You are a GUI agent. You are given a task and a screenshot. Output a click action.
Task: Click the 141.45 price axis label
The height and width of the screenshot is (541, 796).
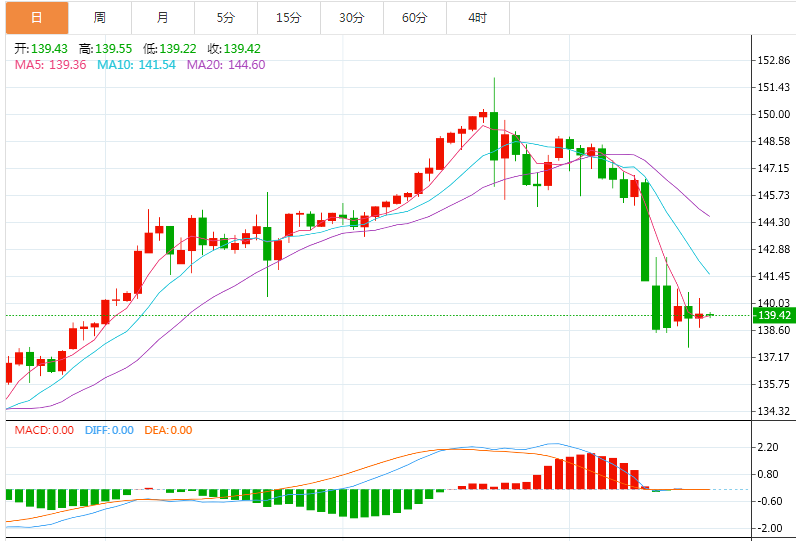point(774,276)
